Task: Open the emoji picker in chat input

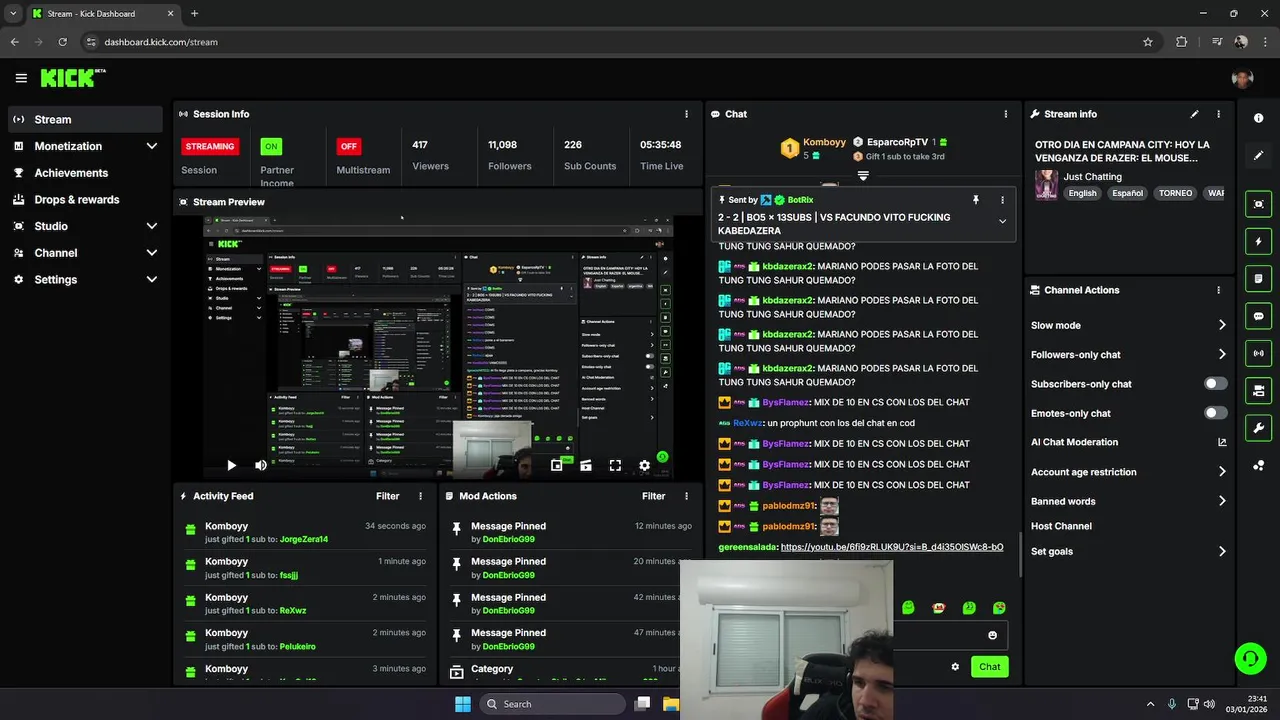Action: pos(992,635)
